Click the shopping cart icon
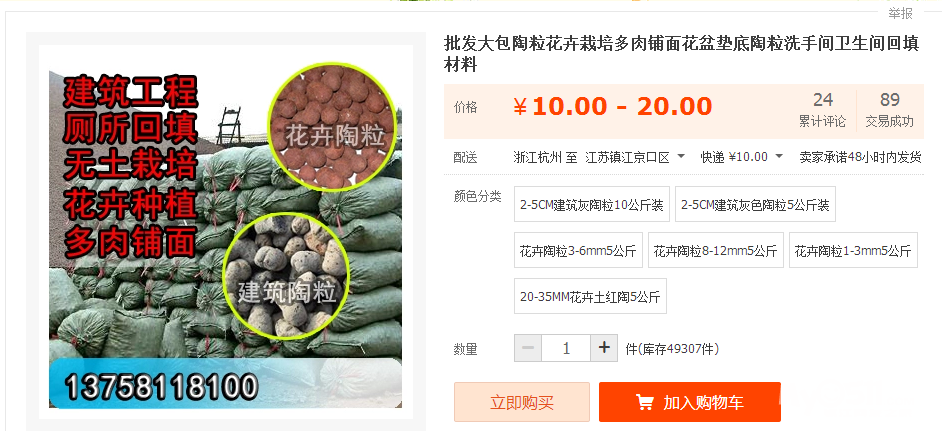The height and width of the screenshot is (431, 942). pos(645,402)
